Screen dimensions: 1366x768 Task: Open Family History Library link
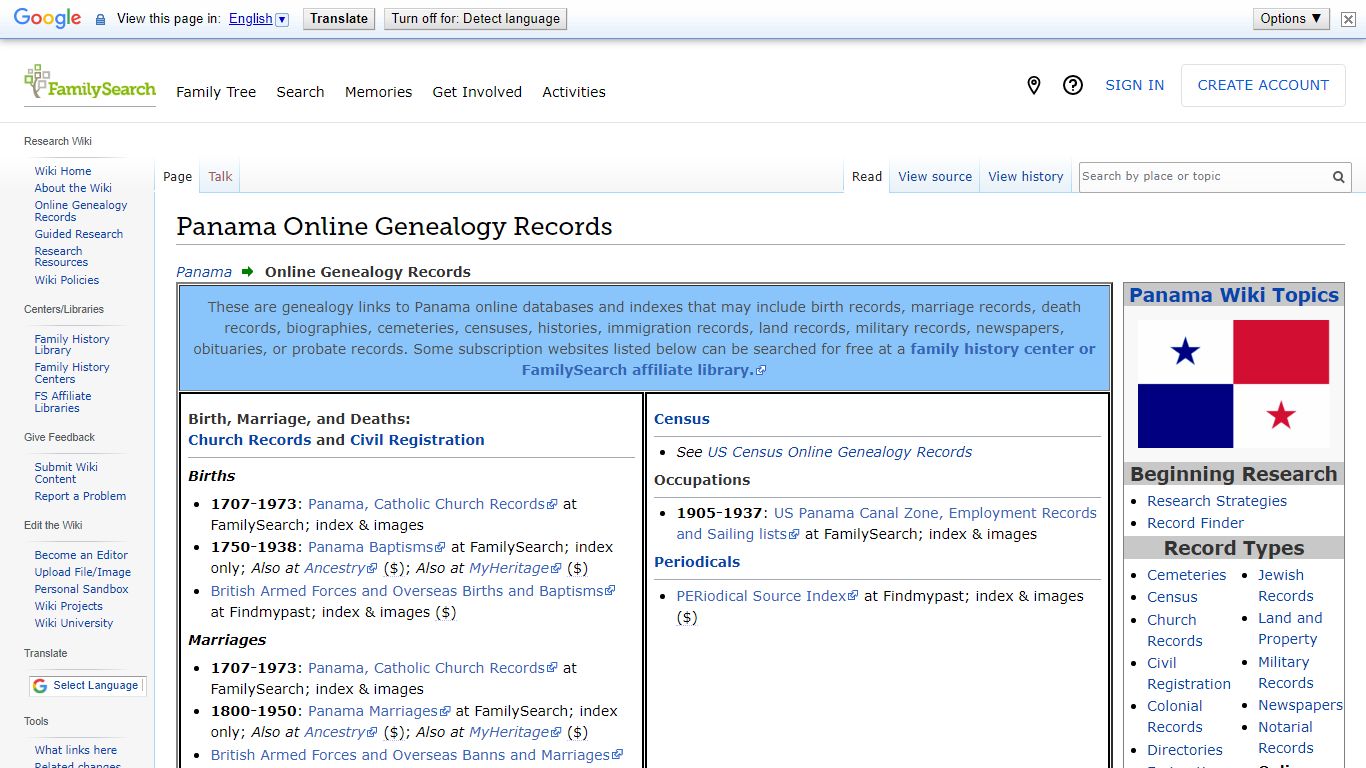click(72, 345)
